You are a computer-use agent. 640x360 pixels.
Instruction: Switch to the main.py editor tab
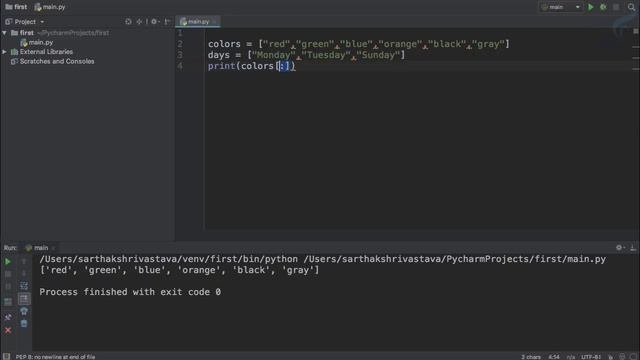tap(198, 22)
